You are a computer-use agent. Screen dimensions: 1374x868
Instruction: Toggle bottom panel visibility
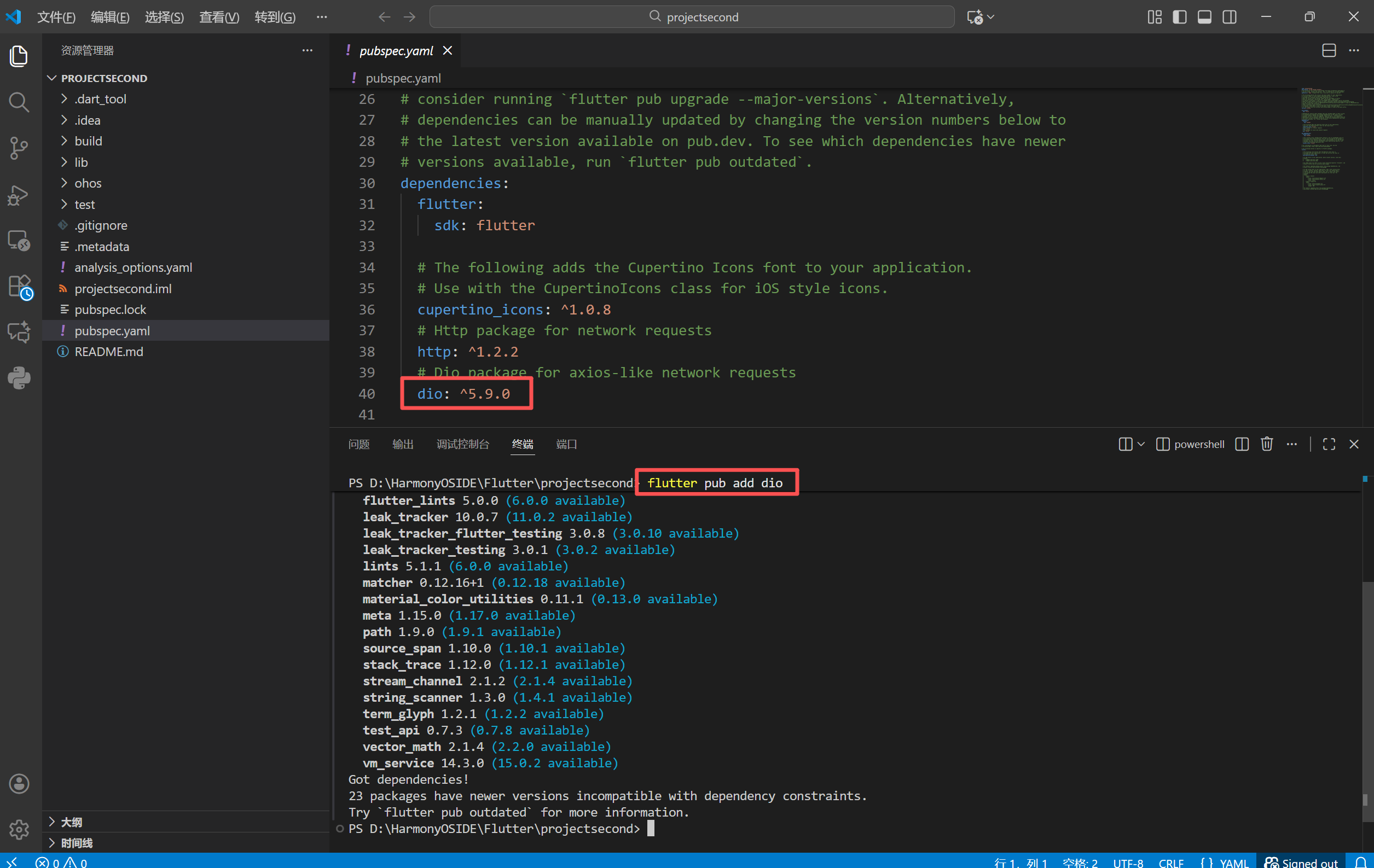(x=1204, y=17)
